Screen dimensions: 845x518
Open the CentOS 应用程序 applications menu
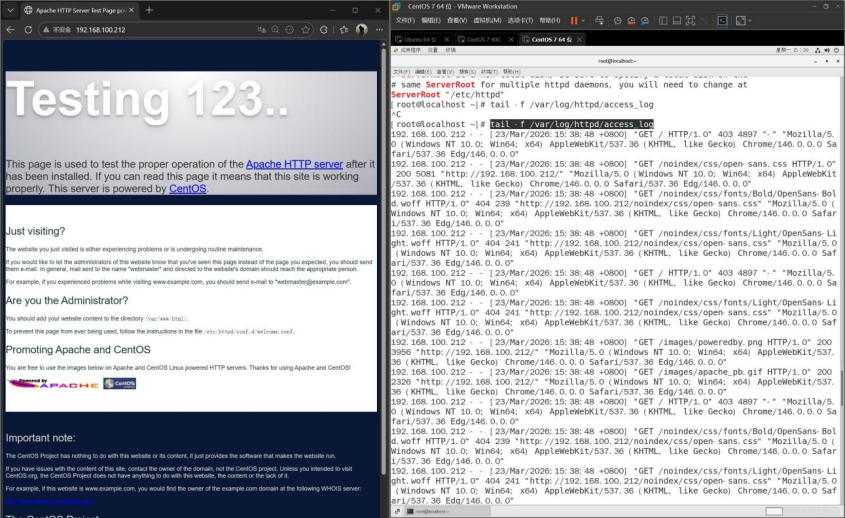click(407, 50)
